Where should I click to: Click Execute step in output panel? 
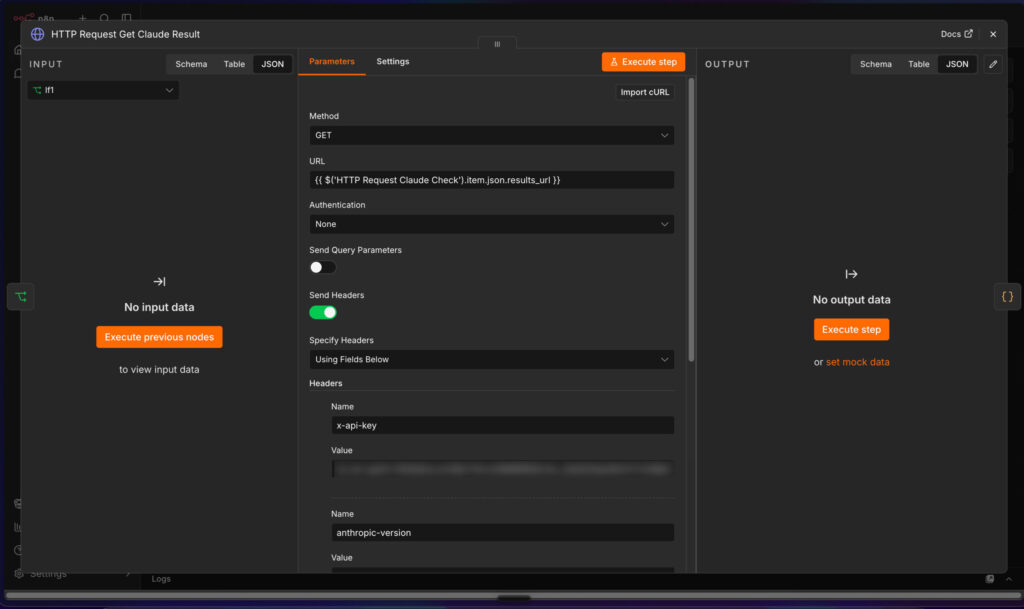(x=851, y=330)
